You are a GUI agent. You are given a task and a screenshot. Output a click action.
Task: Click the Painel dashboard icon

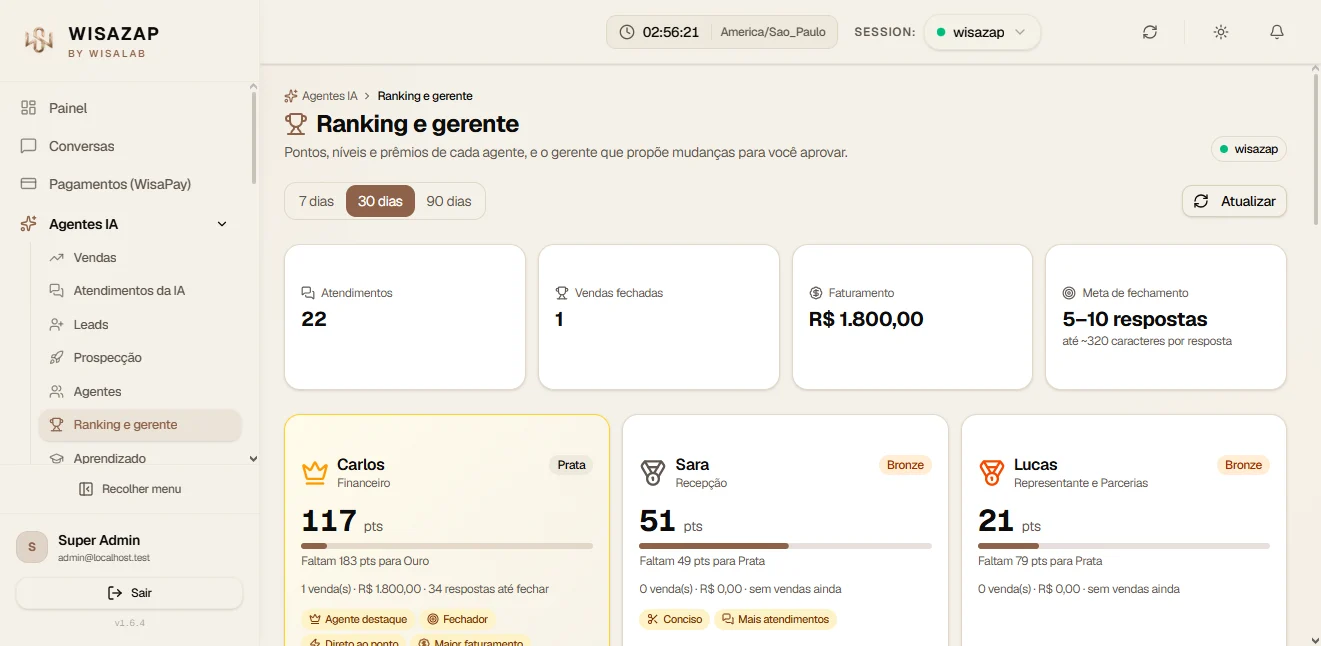pos(28,108)
